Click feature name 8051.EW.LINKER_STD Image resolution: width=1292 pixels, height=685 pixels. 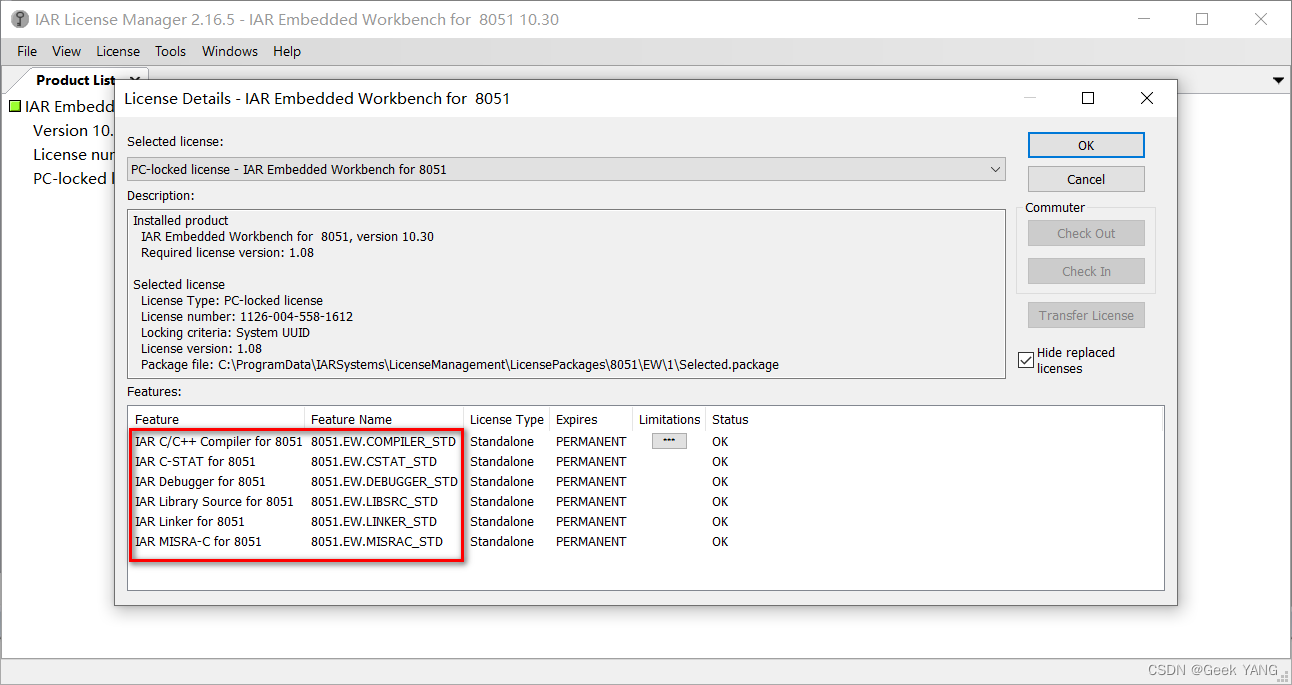[374, 521]
